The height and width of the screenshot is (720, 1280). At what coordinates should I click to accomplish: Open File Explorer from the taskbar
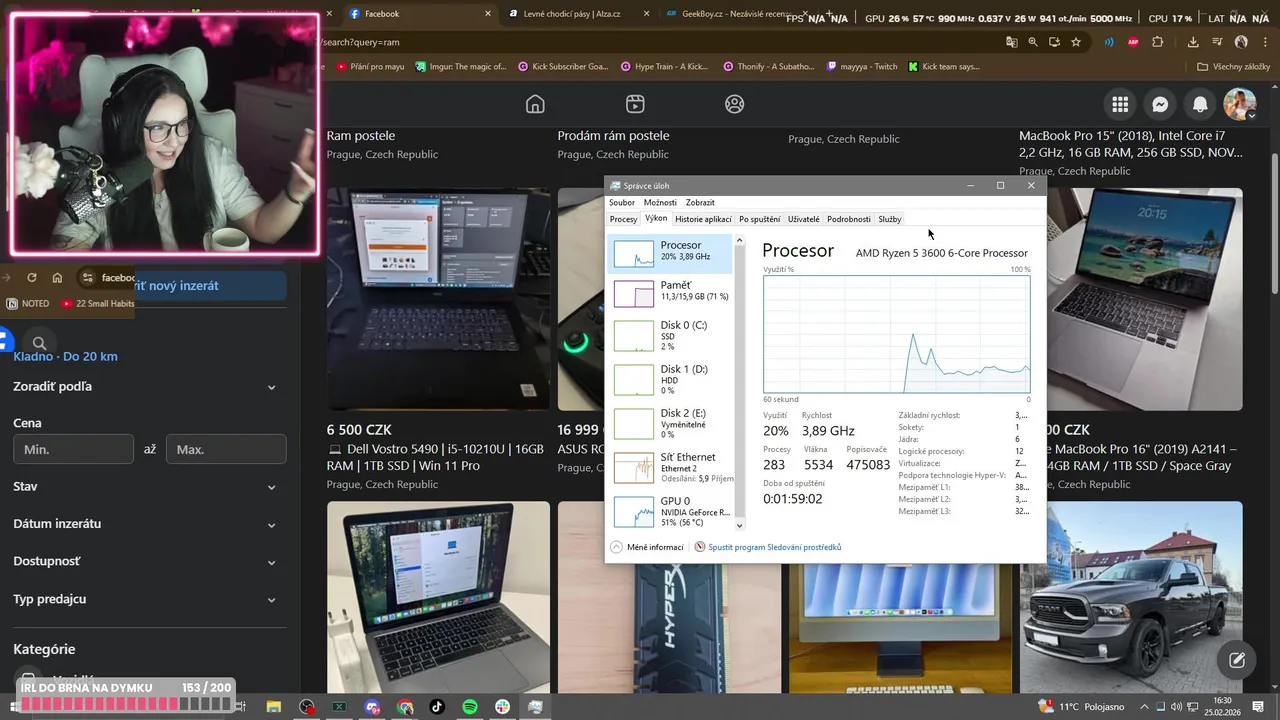(273, 706)
